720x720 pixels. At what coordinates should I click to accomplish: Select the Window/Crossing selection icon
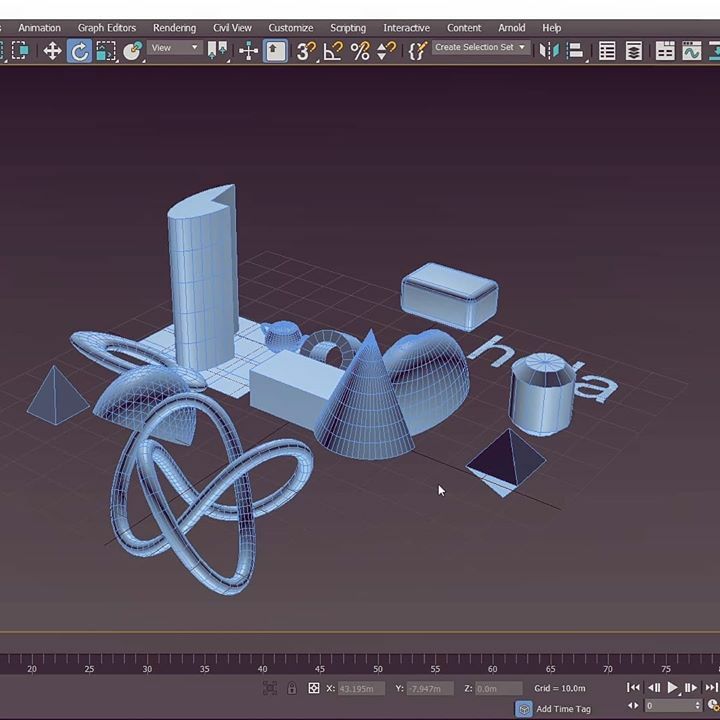coord(20,51)
